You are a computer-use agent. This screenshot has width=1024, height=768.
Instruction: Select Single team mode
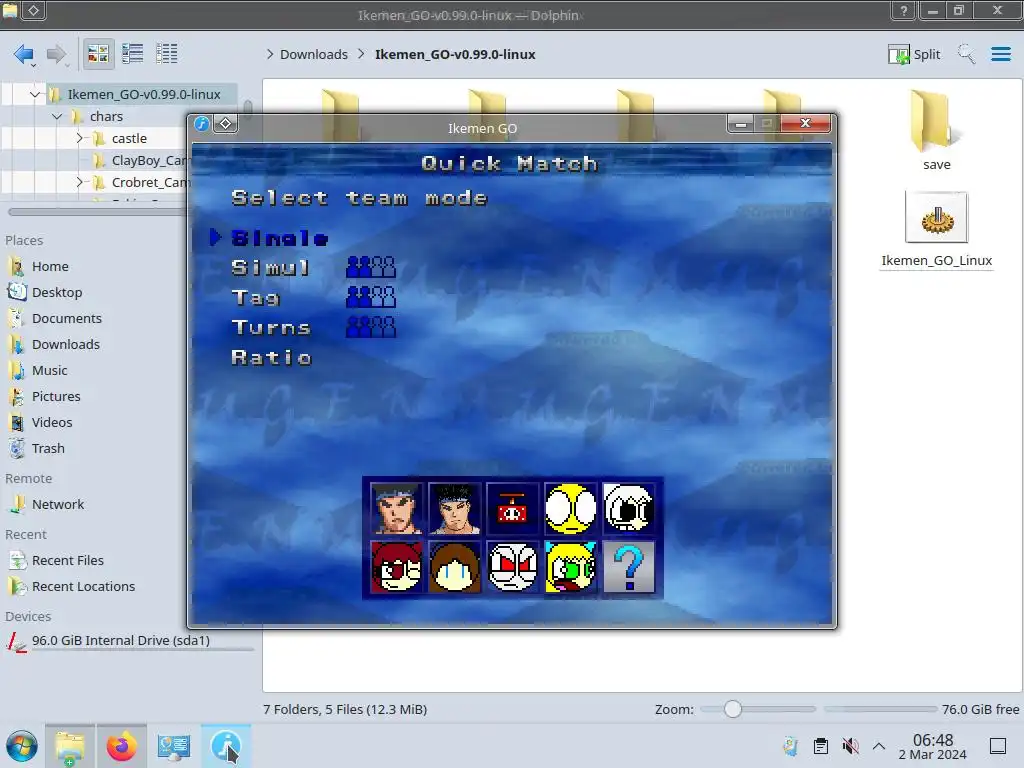[x=280, y=238]
